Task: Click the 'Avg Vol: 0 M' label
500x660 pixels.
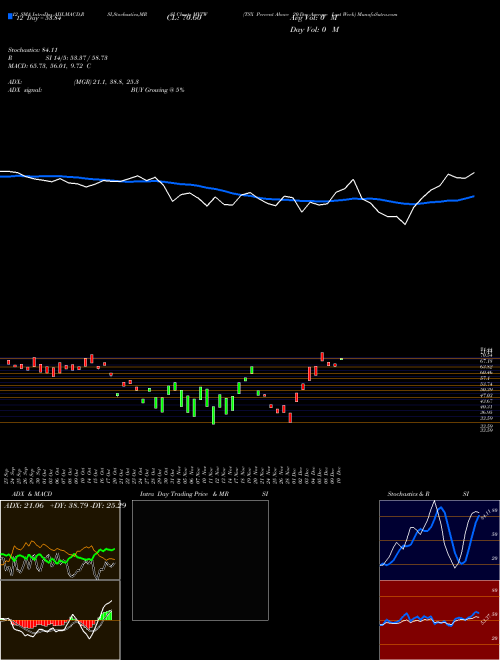Action: click(x=314, y=18)
